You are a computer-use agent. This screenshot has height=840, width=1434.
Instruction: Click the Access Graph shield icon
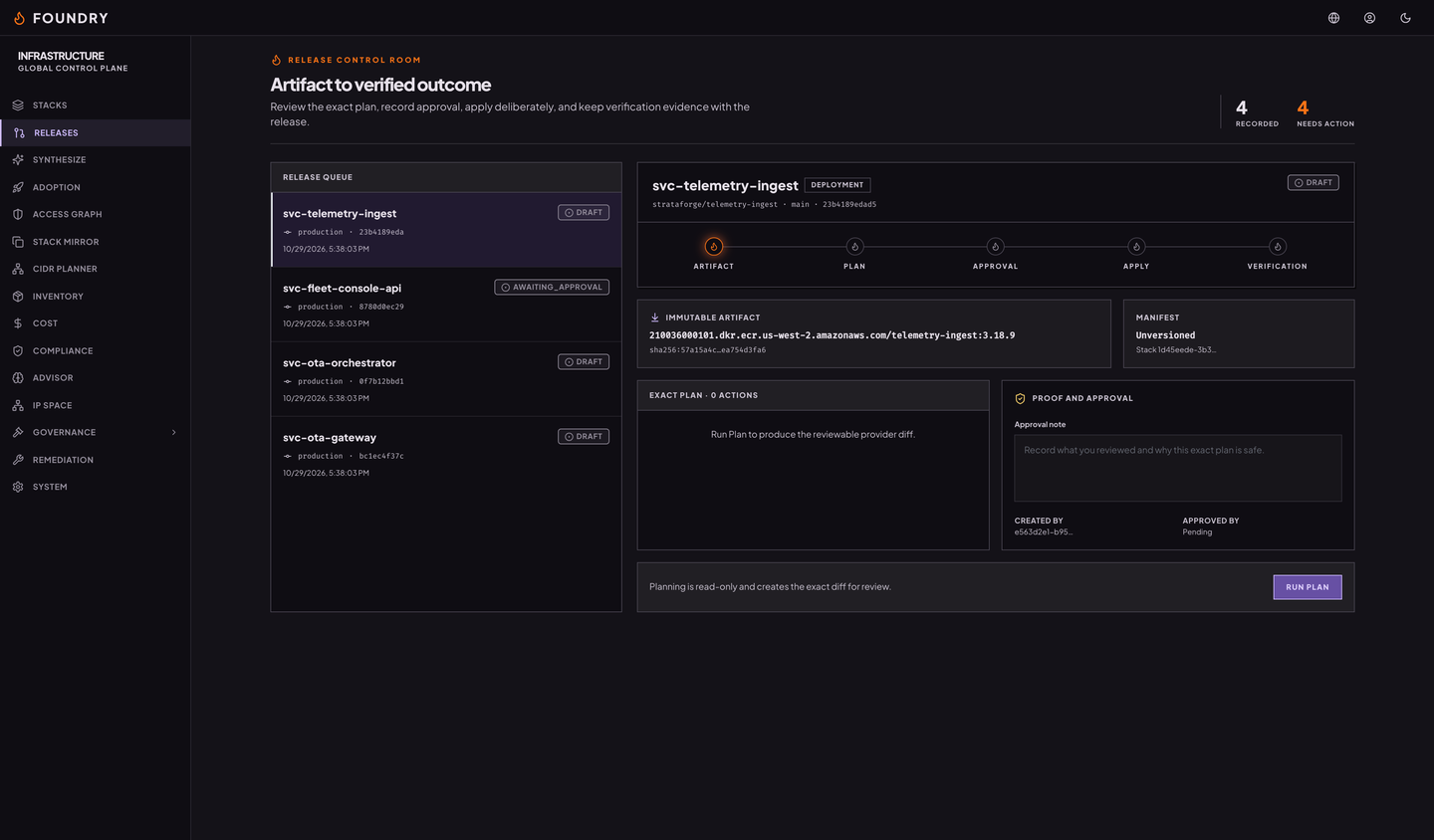18,214
